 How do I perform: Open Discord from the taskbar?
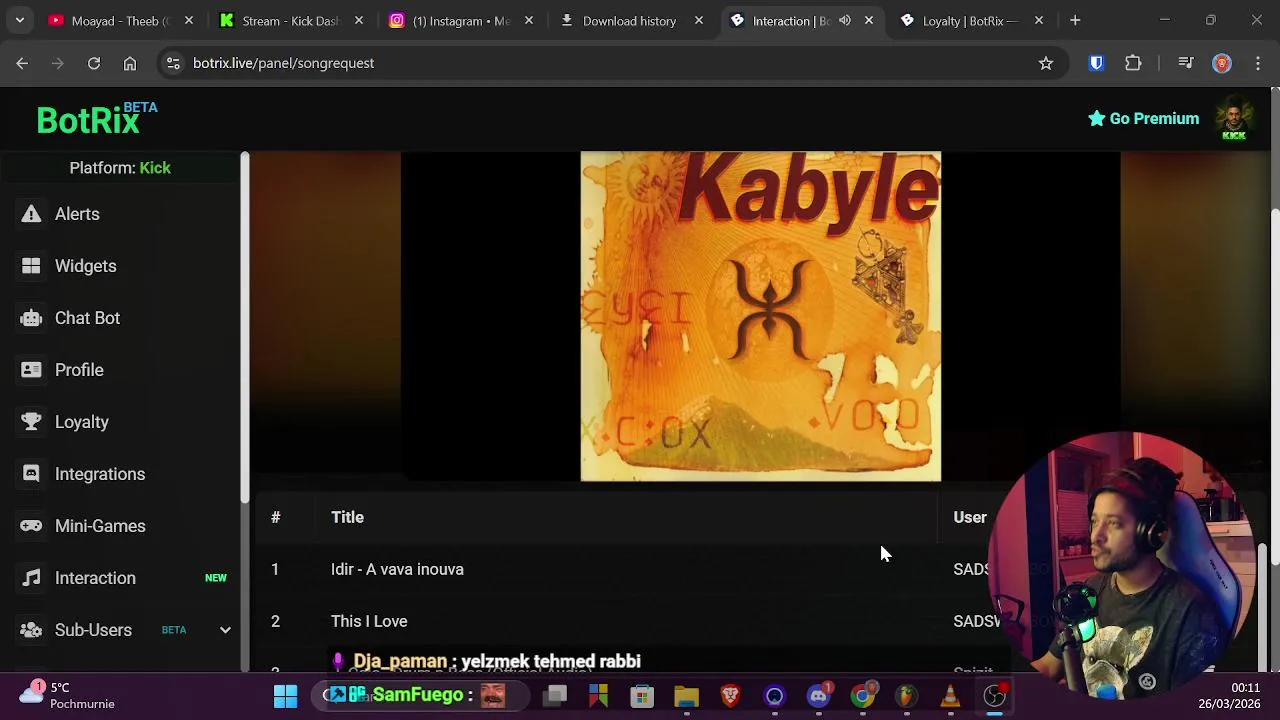coord(819,696)
